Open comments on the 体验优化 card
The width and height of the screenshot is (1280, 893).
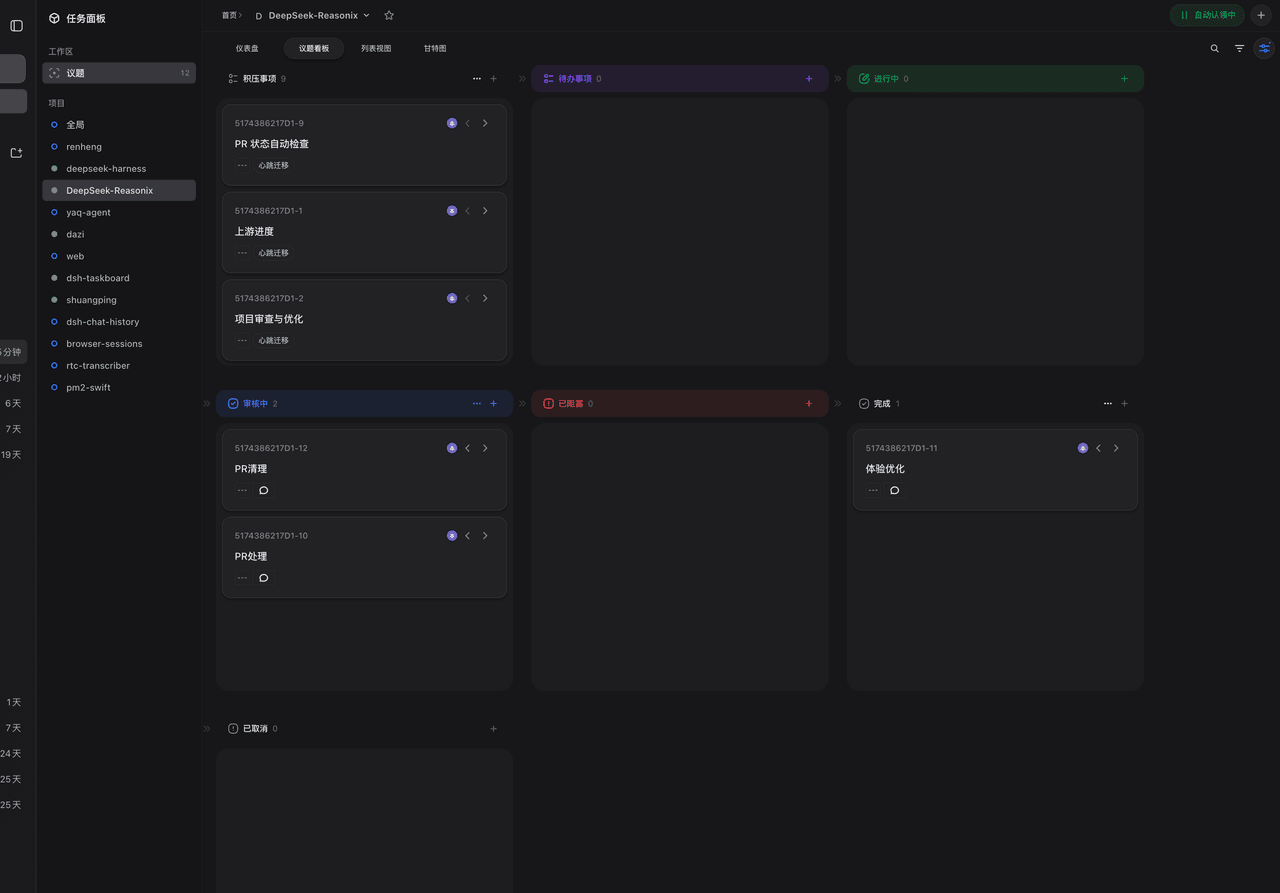(895, 491)
